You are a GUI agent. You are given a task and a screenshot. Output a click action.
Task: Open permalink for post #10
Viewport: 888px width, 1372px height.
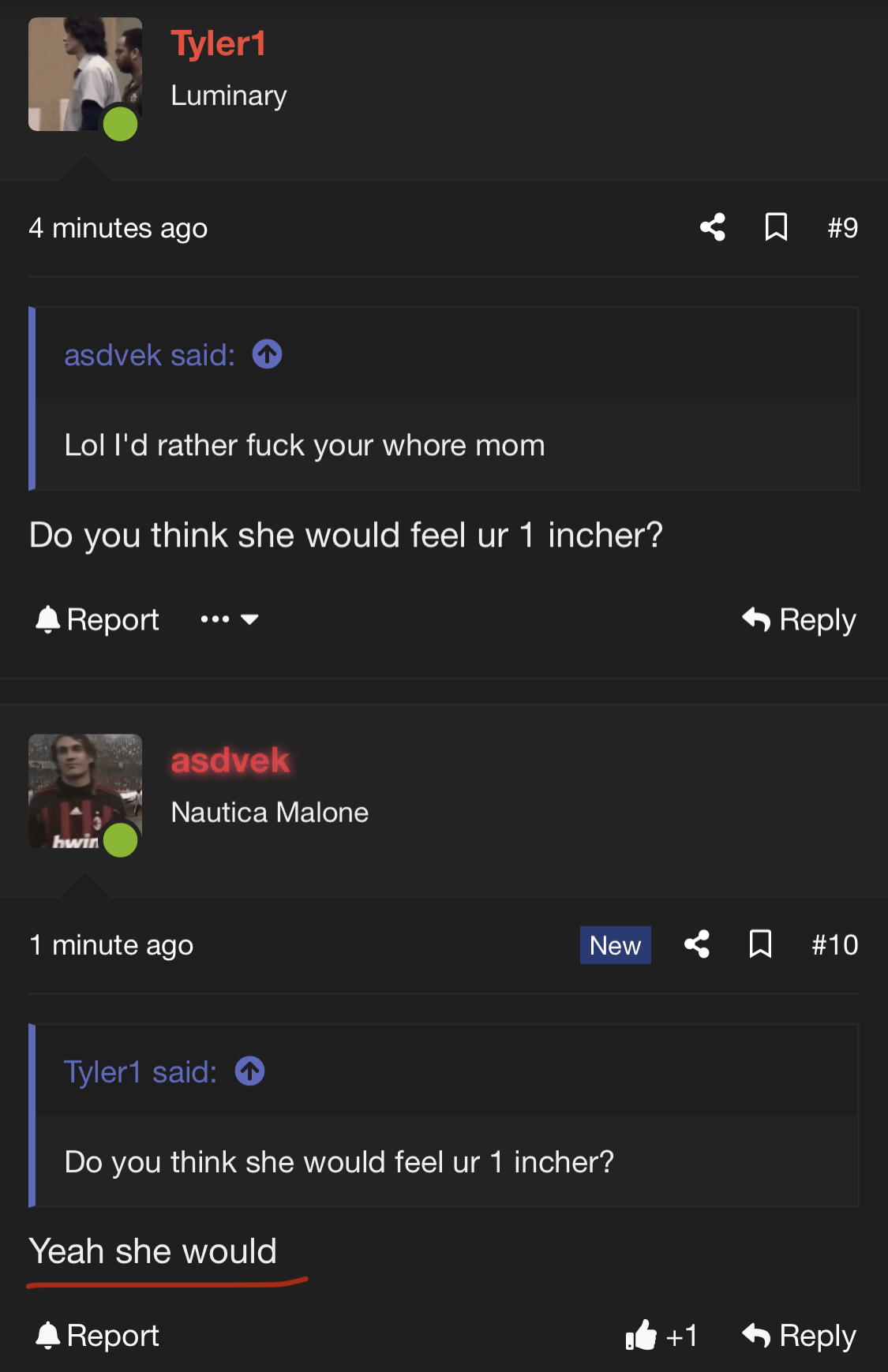[834, 945]
